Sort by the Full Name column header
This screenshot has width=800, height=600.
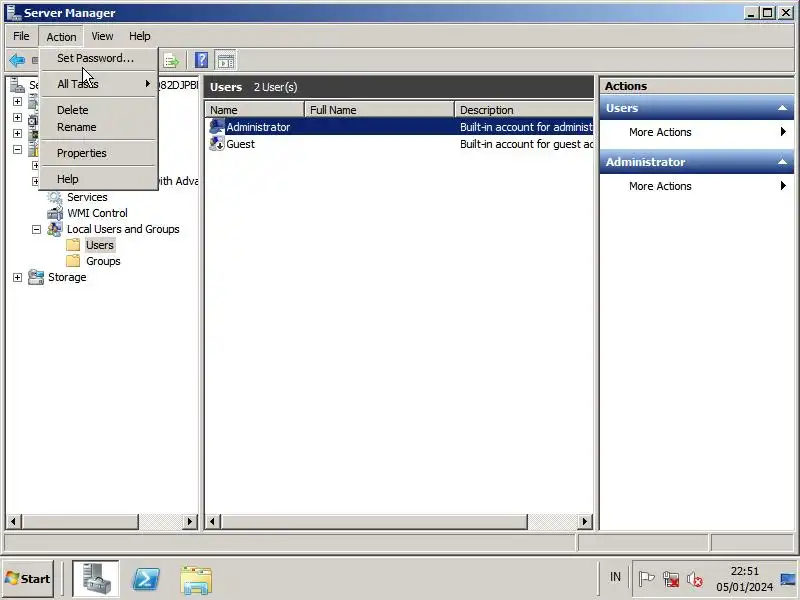(379, 110)
